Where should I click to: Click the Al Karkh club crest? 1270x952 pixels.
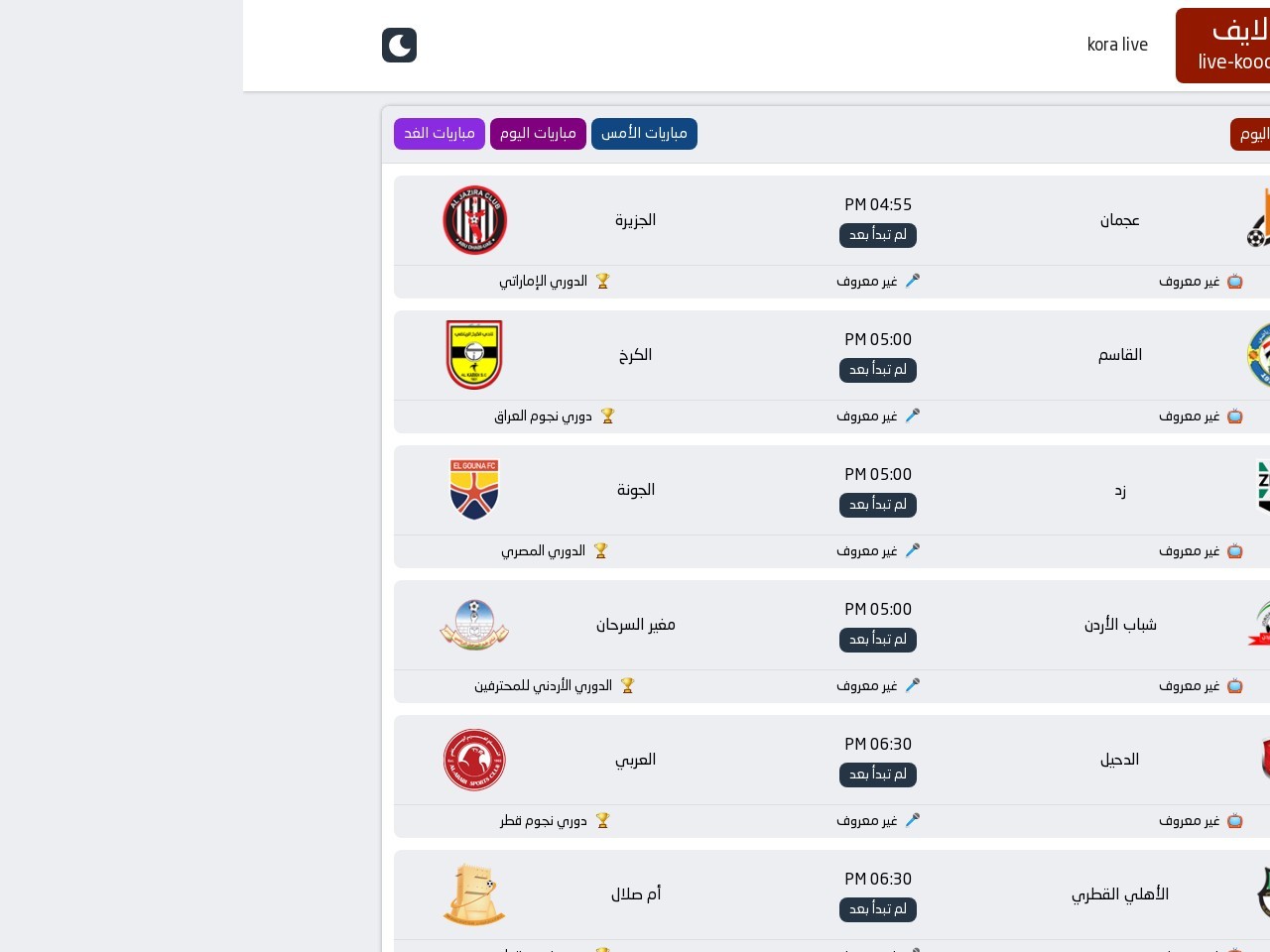[x=474, y=355]
